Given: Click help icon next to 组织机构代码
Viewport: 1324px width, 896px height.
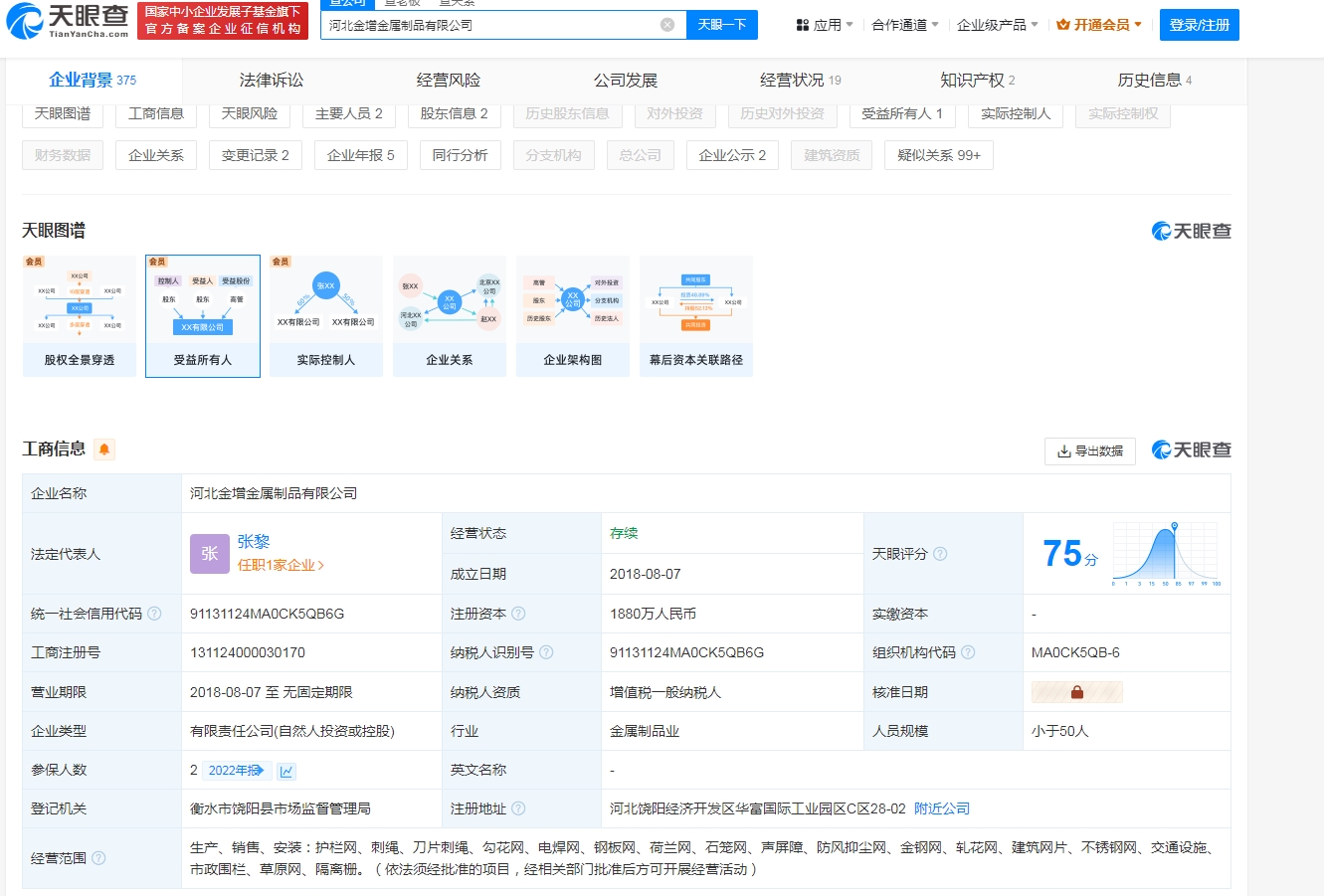Looking at the screenshot, I should [x=968, y=652].
